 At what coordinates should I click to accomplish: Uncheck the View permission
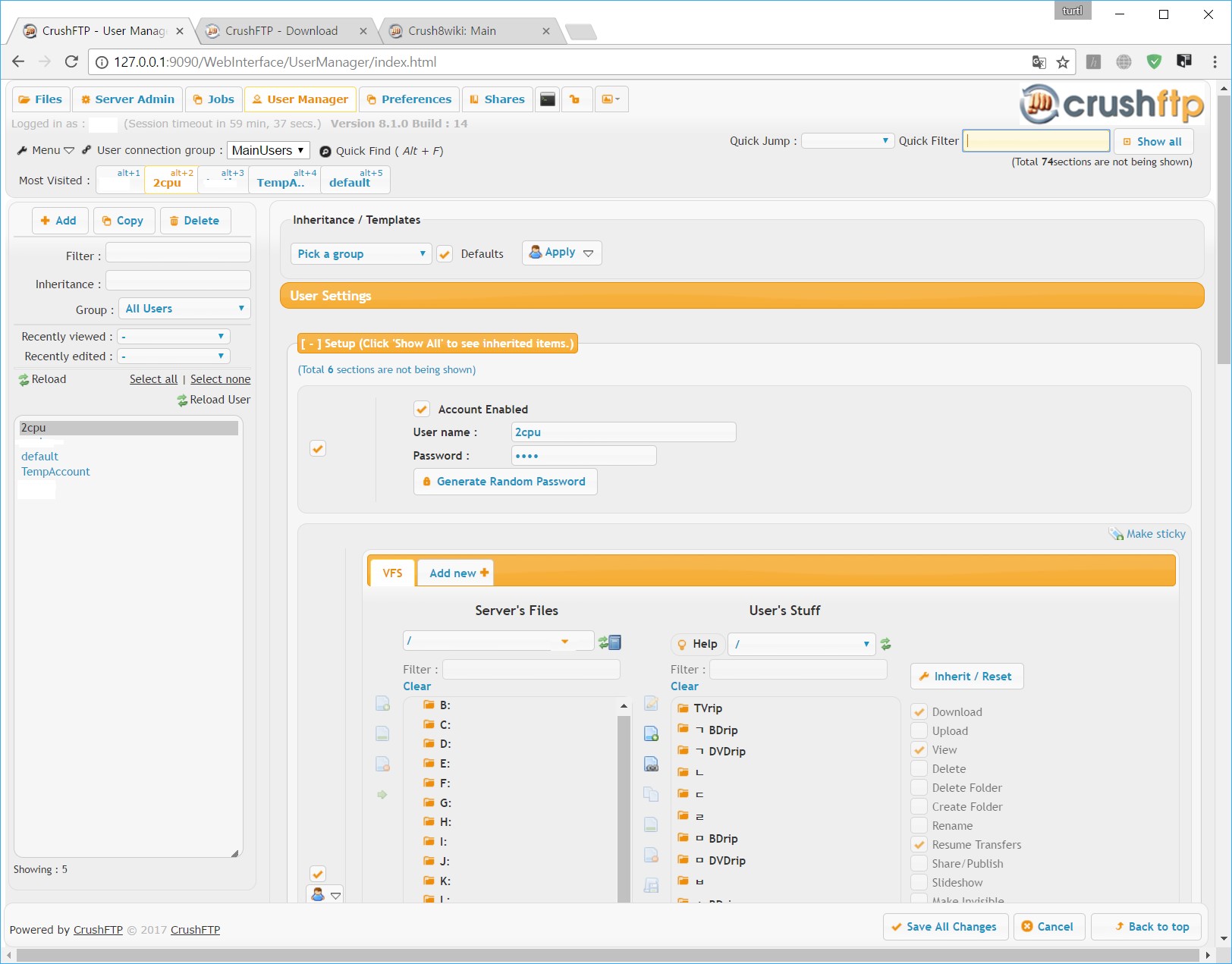(919, 749)
